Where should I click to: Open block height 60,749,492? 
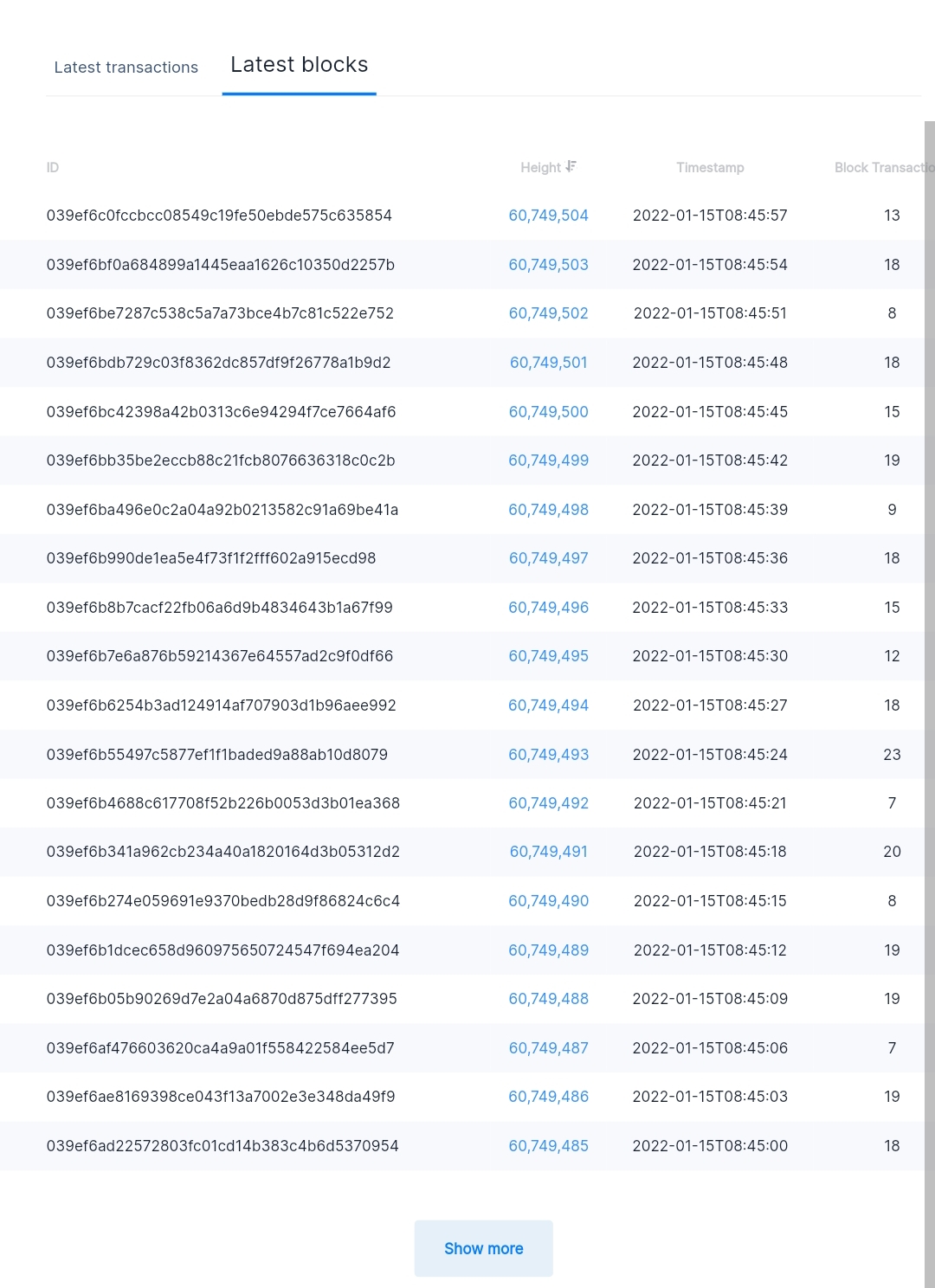[548, 803]
